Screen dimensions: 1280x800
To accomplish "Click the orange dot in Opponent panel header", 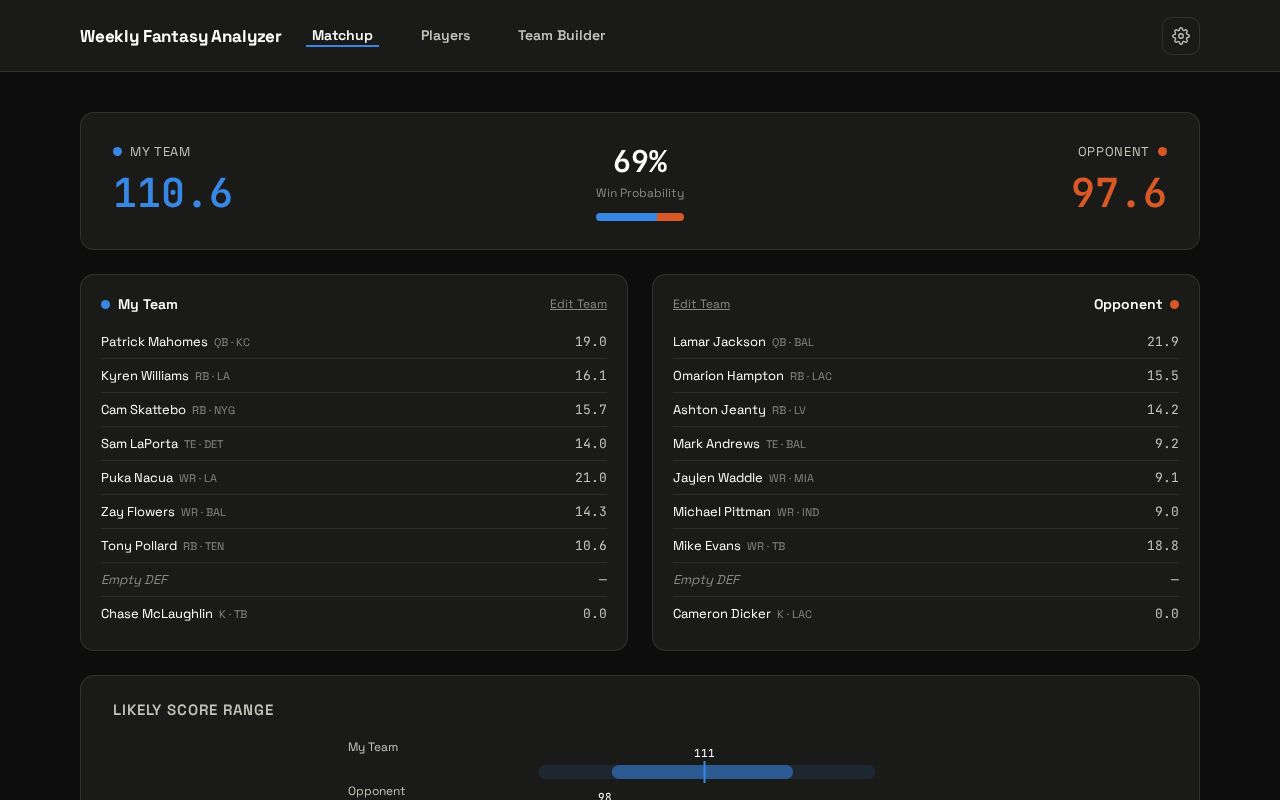I will pos(1174,304).
